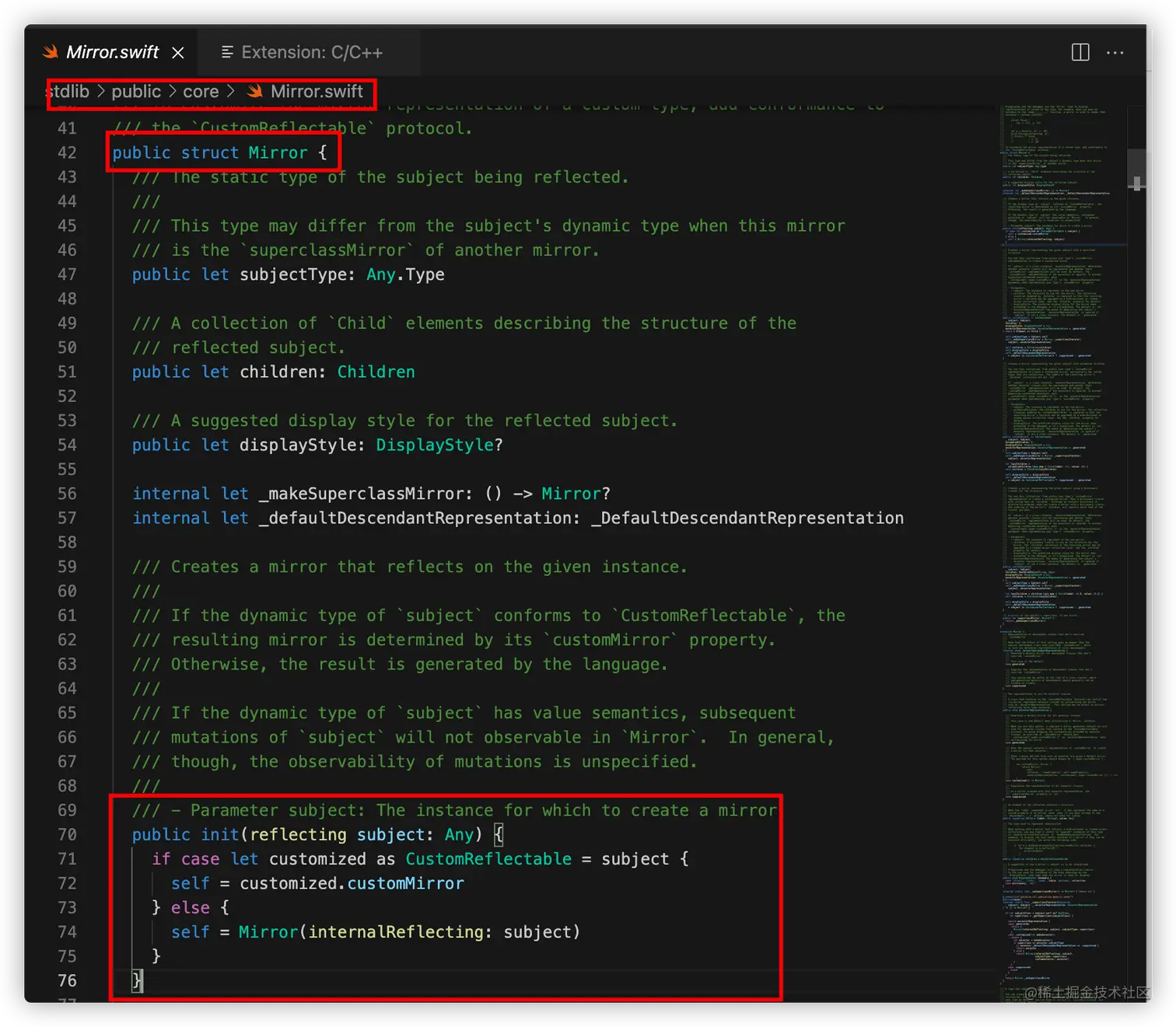
Task: Click the 'DisplayStyle' type on line 54
Action: pyautogui.click(x=435, y=445)
